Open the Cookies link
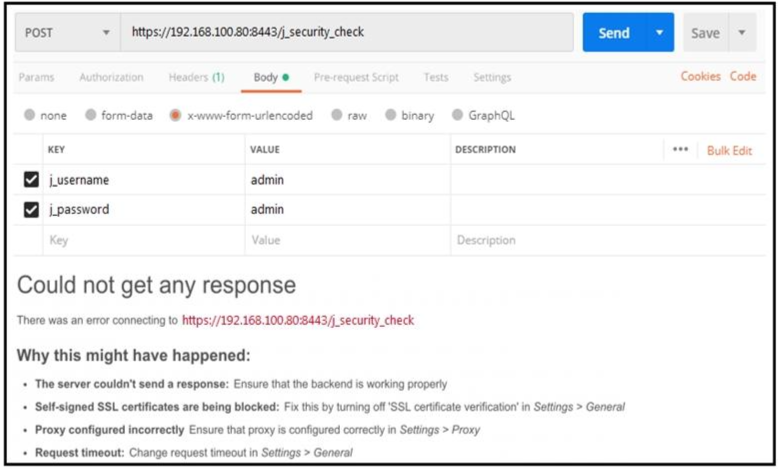 [700, 76]
